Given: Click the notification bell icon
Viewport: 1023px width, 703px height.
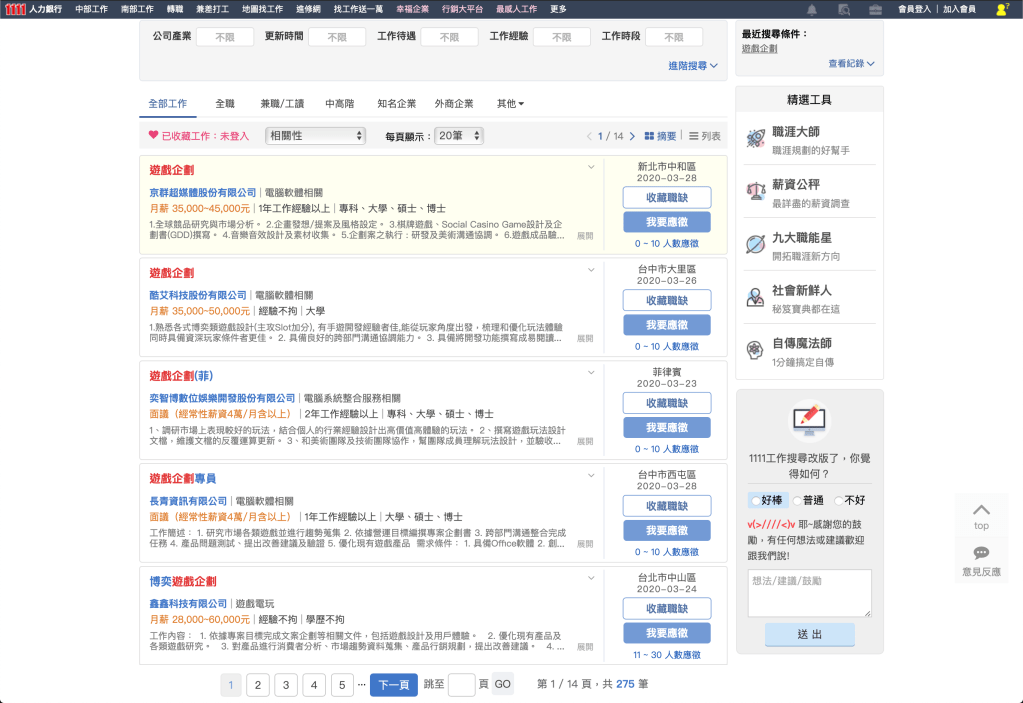Looking at the screenshot, I should click(812, 9).
